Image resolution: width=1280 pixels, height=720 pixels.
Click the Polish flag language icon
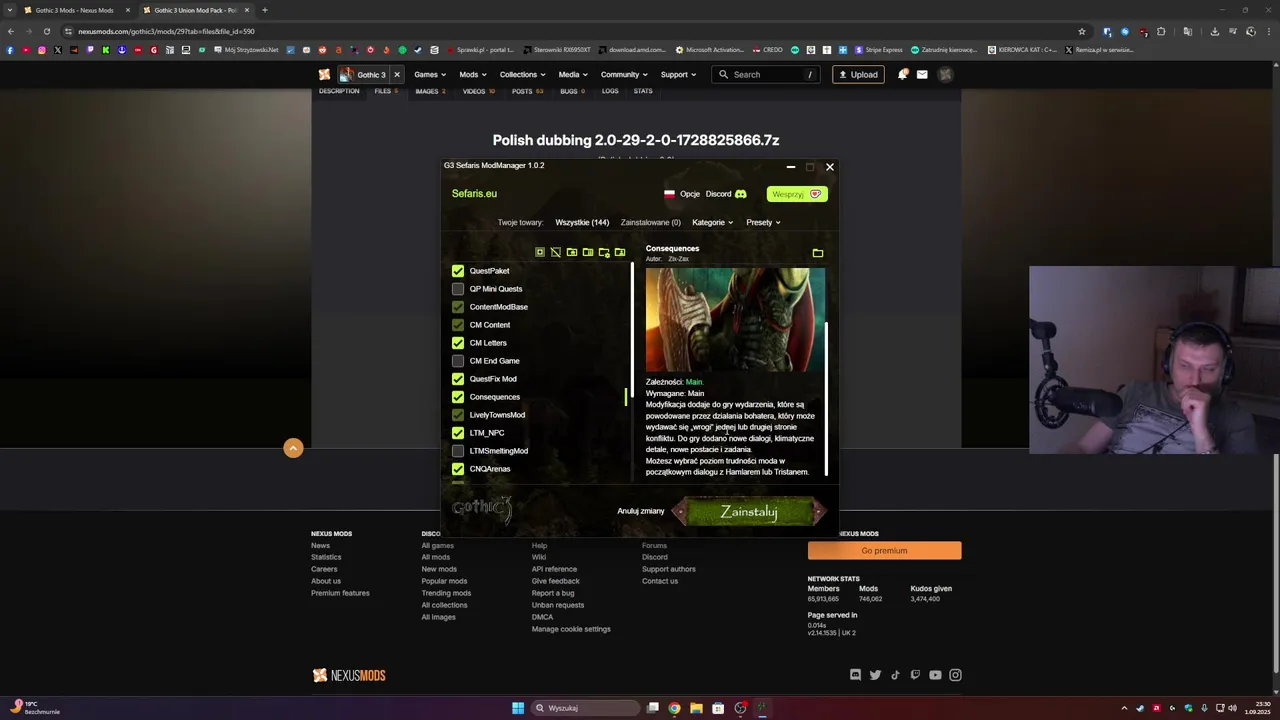pyautogui.click(x=669, y=194)
